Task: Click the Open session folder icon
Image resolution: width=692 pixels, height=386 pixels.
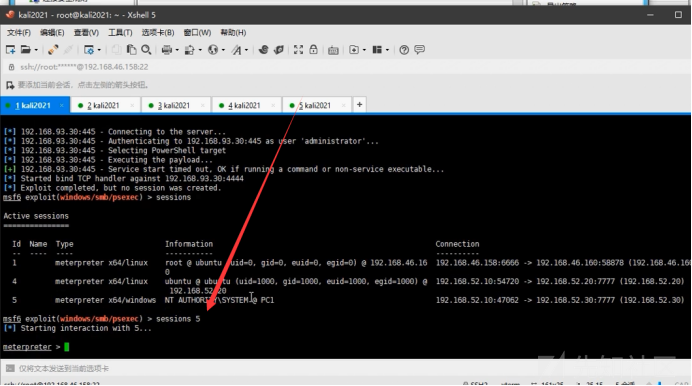Action: point(26,50)
